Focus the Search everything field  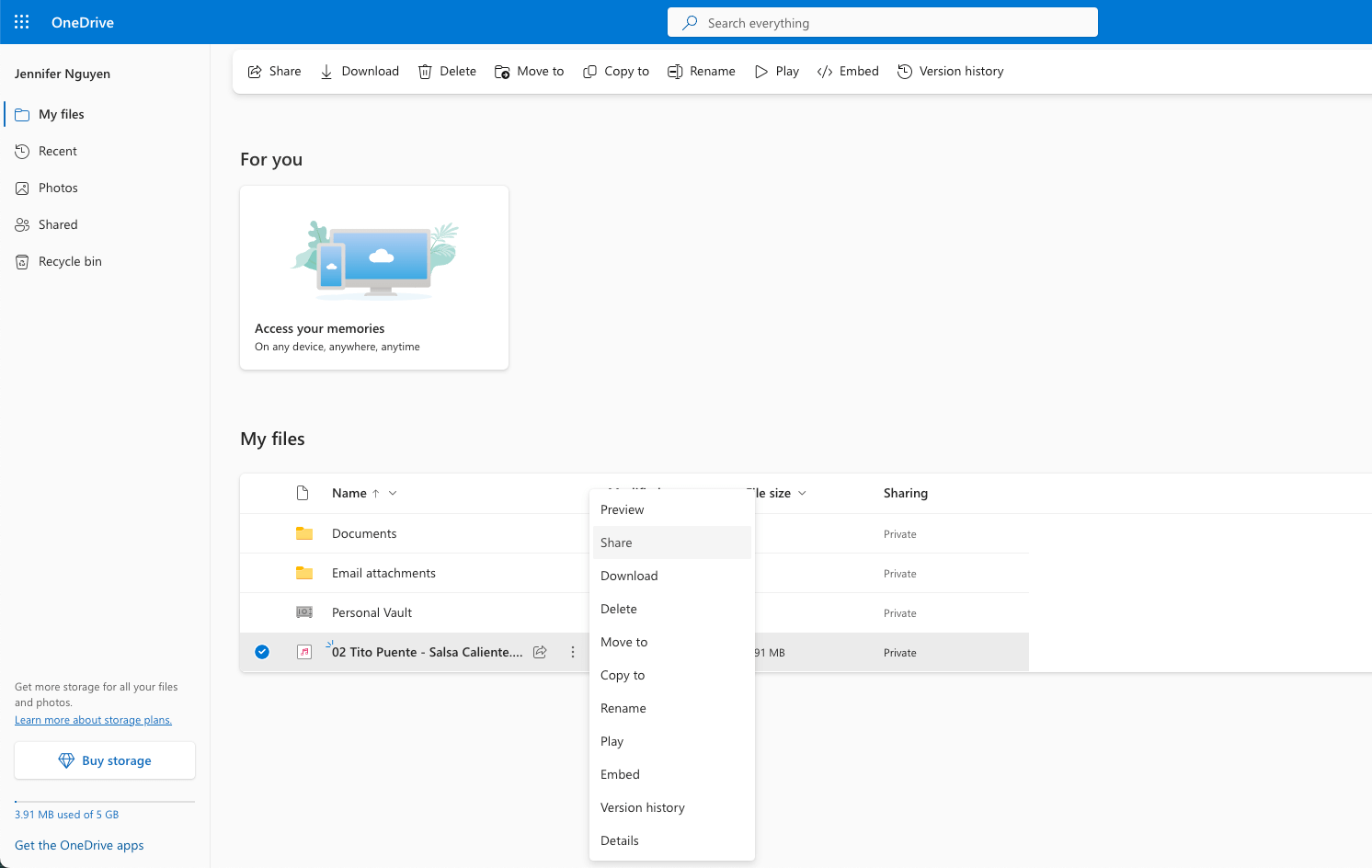[x=883, y=22]
